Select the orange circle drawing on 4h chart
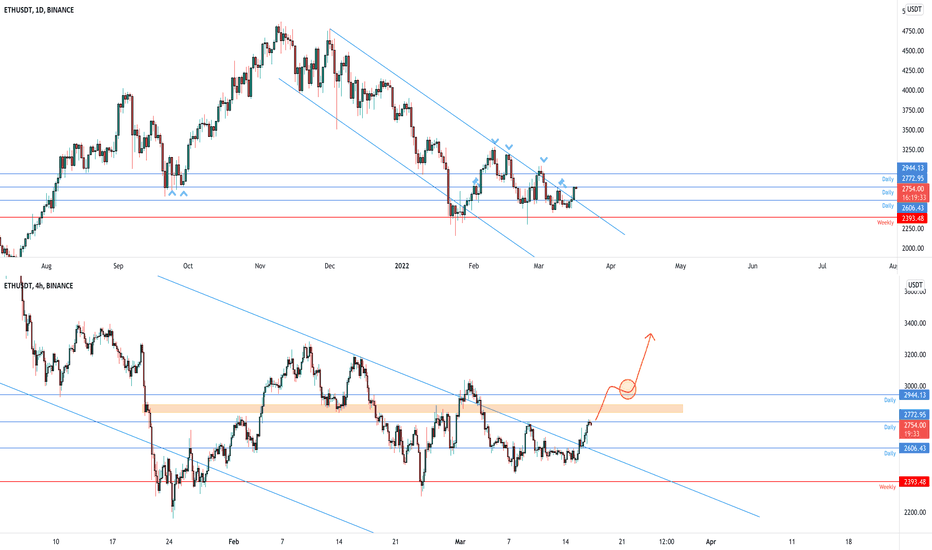Image resolution: width=932 pixels, height=550 pixels. 628,389
